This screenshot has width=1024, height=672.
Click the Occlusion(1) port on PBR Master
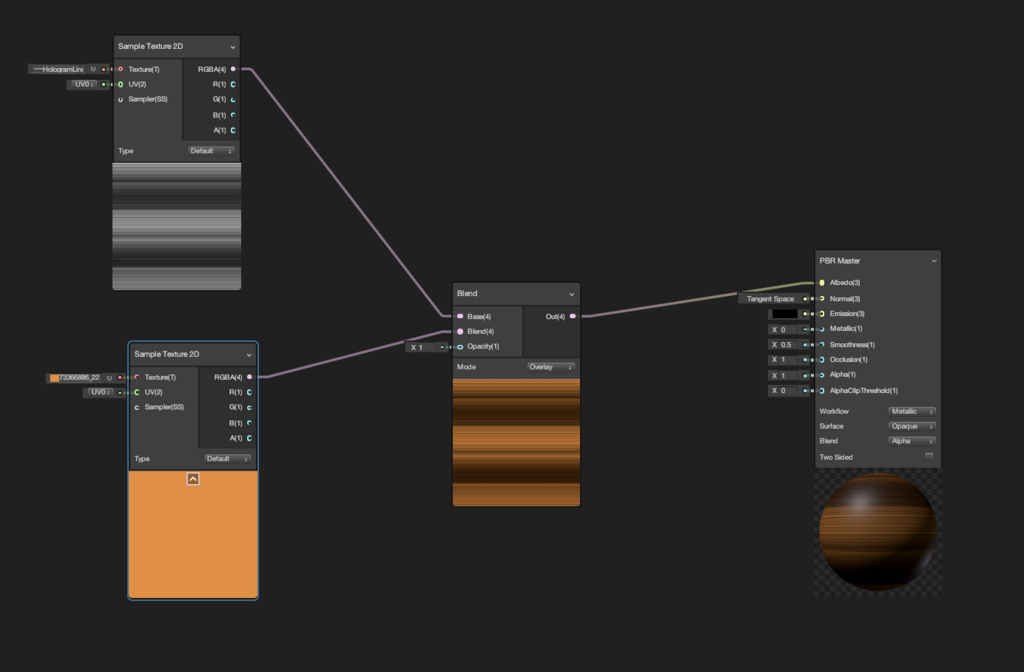click(x=822, y=360)
